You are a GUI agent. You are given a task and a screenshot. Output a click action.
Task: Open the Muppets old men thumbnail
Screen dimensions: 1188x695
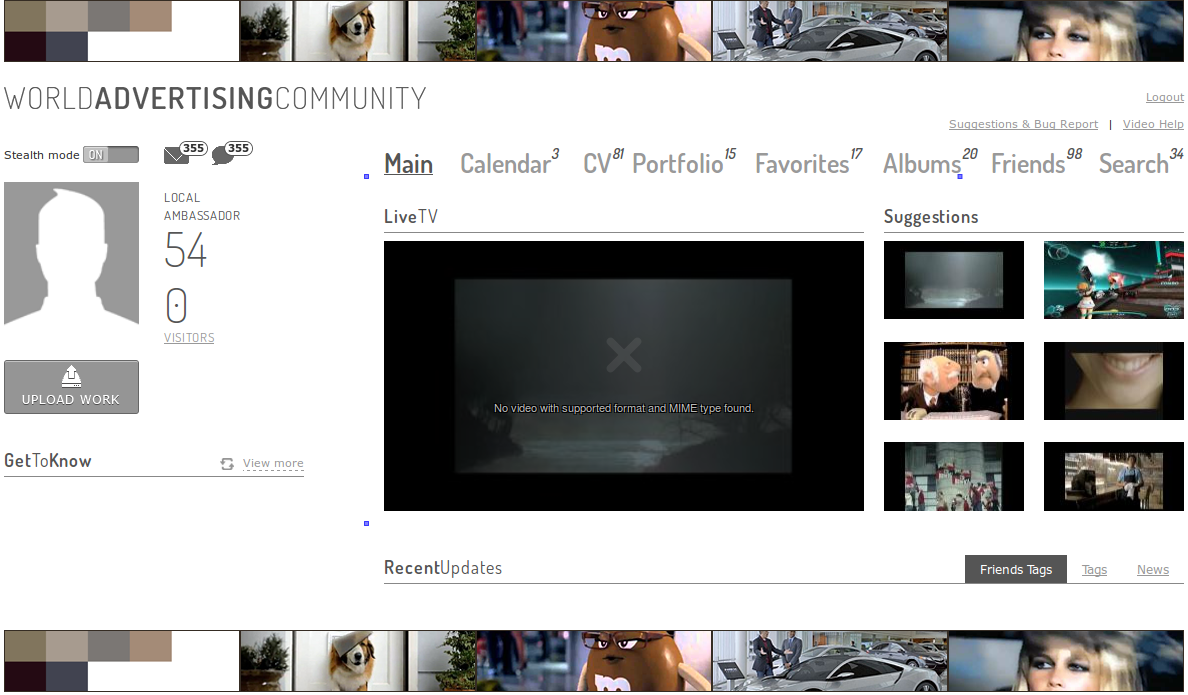[x=953, y=380]
